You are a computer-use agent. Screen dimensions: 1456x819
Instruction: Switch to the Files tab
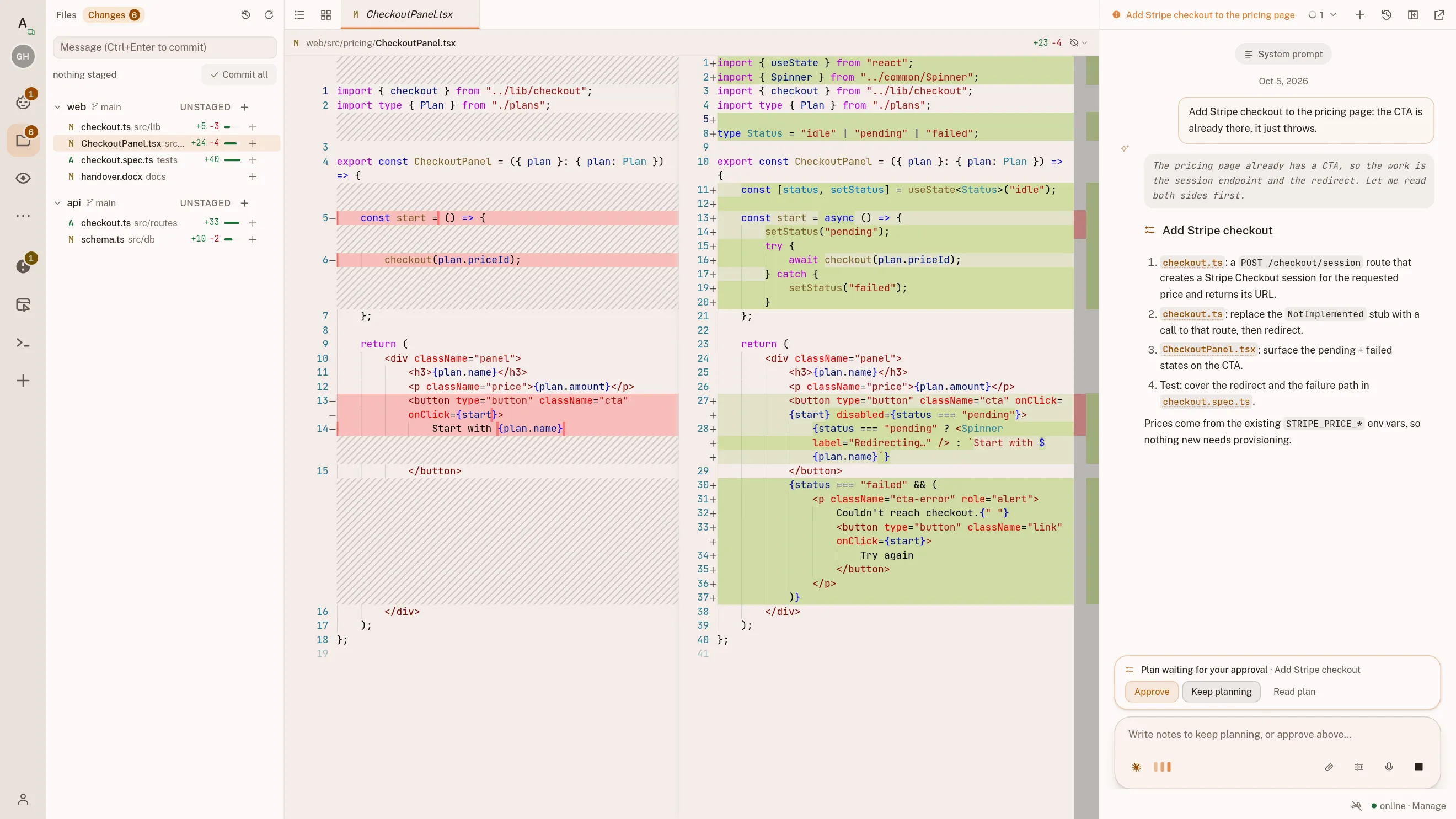[x=66, y=15]
